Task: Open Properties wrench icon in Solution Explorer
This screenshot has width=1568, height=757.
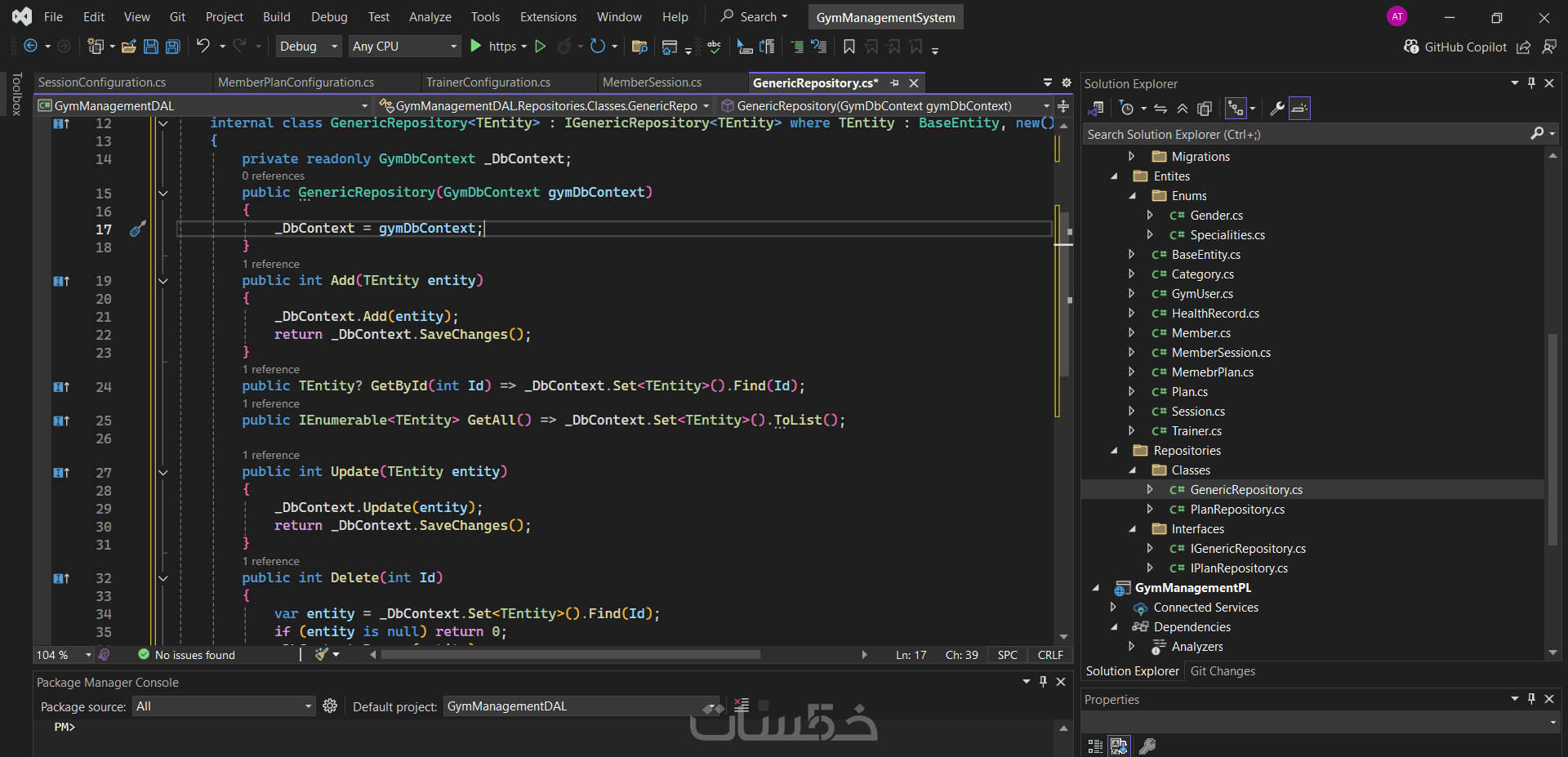Action: [x=1277, y=108]
